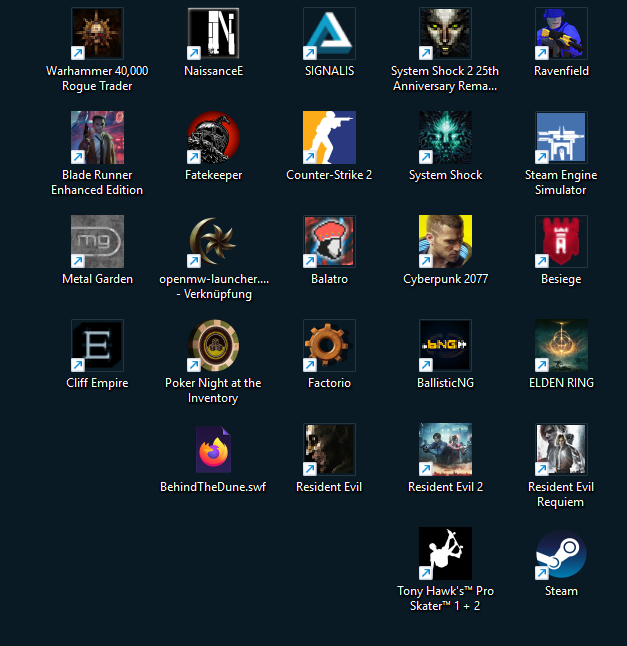Image resolution: width=627 pixels, height=646 pixels.
Task: Click the Poker Night at the Inventory icon
Action: (x=213, y=345)
